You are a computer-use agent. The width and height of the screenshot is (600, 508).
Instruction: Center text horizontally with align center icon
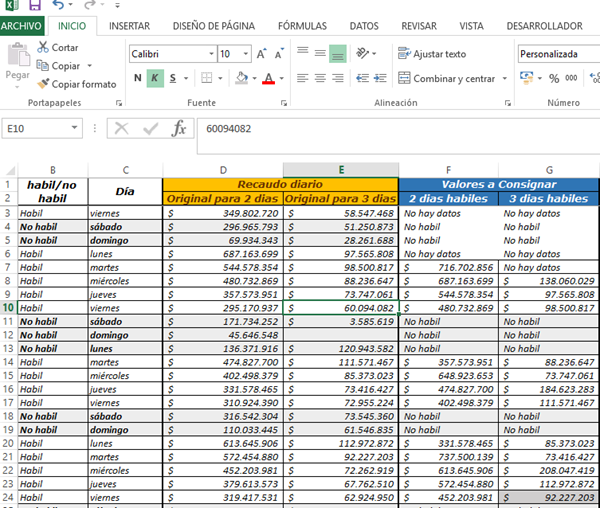(x=320, y=78)
